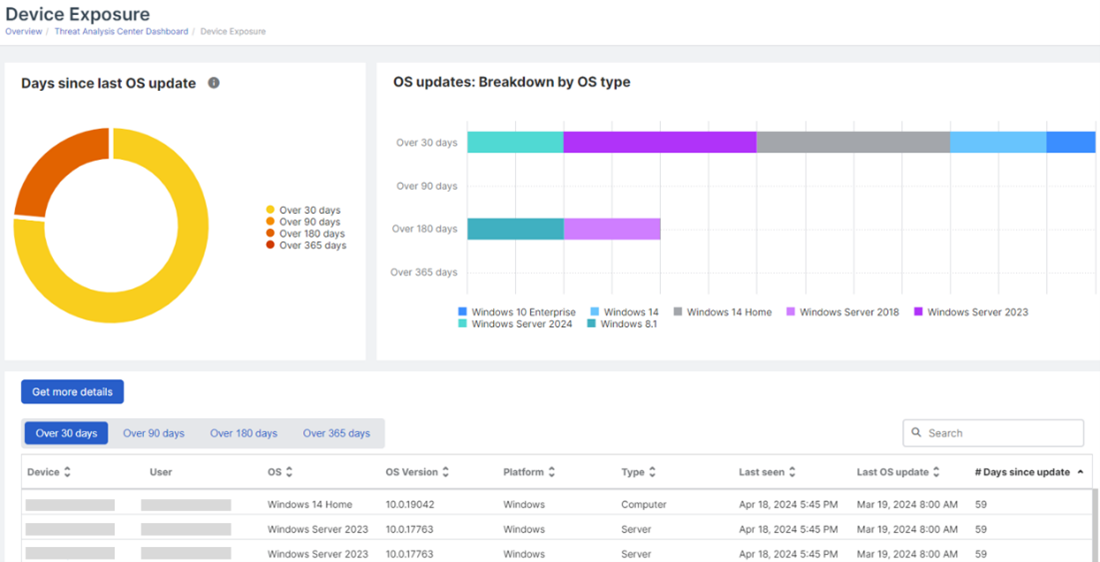The image size is (1100, 562).
Task: Hide Windows Server 2023 legend series
Action: tap(970, 312)
